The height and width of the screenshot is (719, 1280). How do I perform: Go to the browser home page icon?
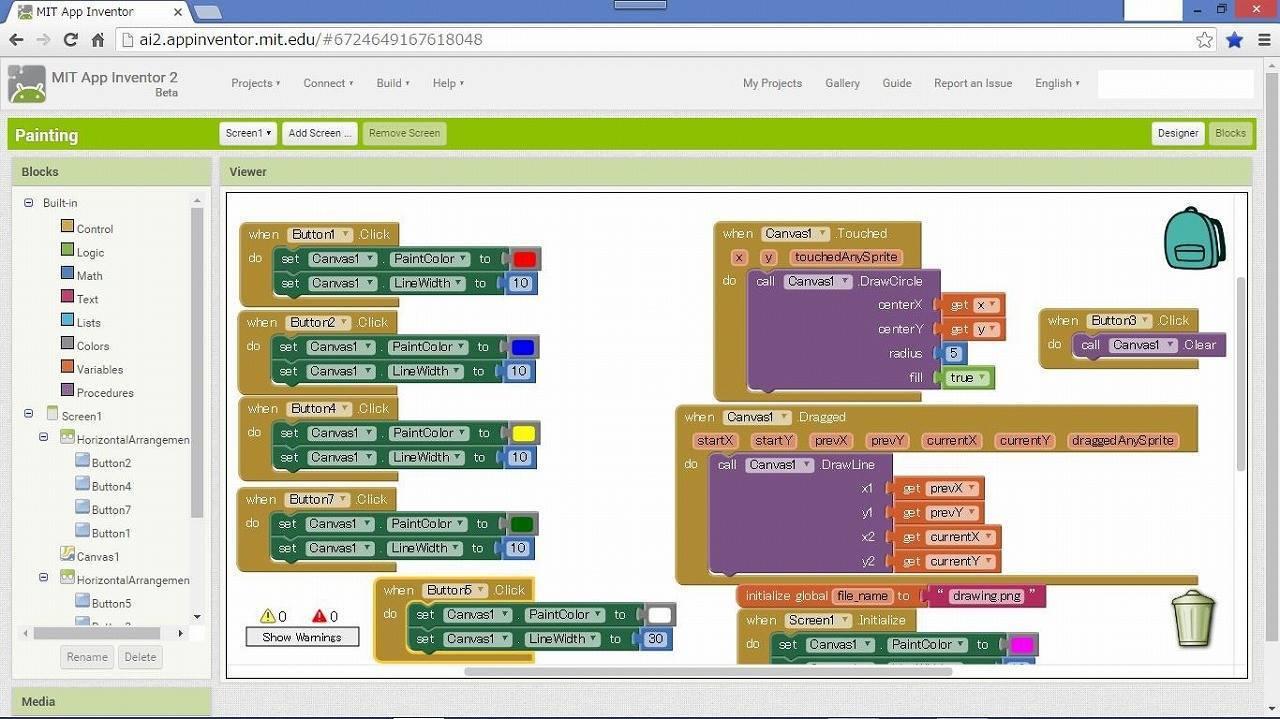click(97, 40)
